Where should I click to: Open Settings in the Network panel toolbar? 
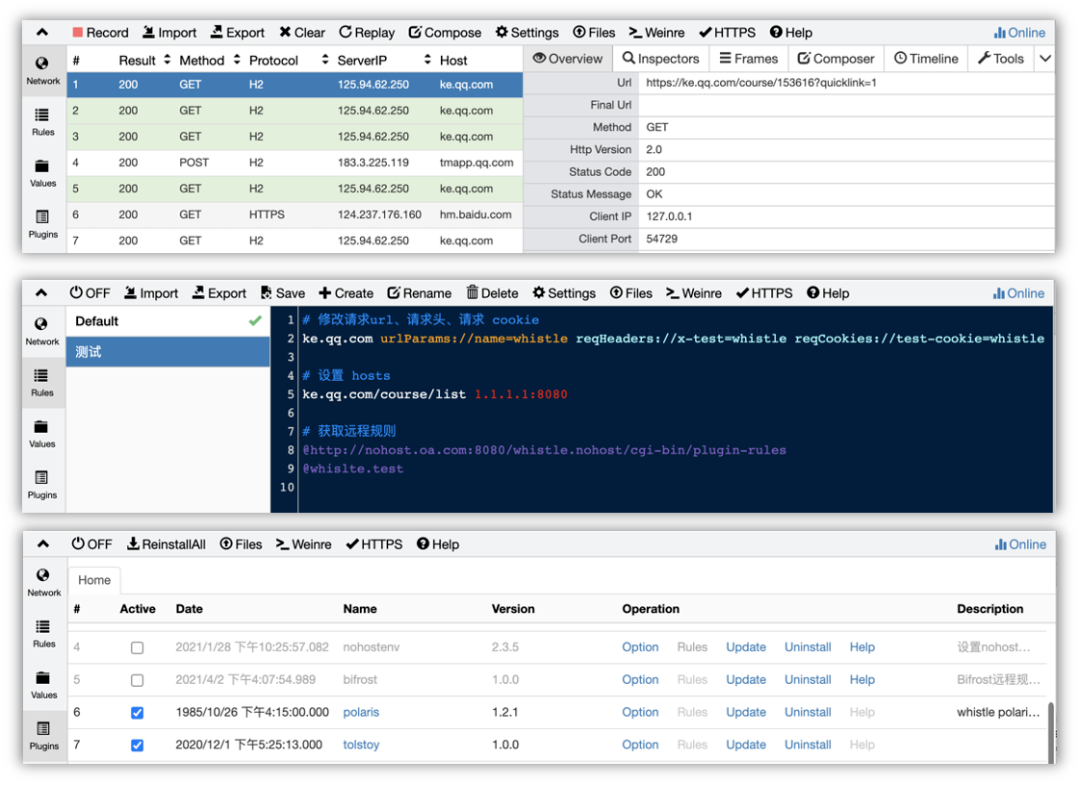click(527, 32)
